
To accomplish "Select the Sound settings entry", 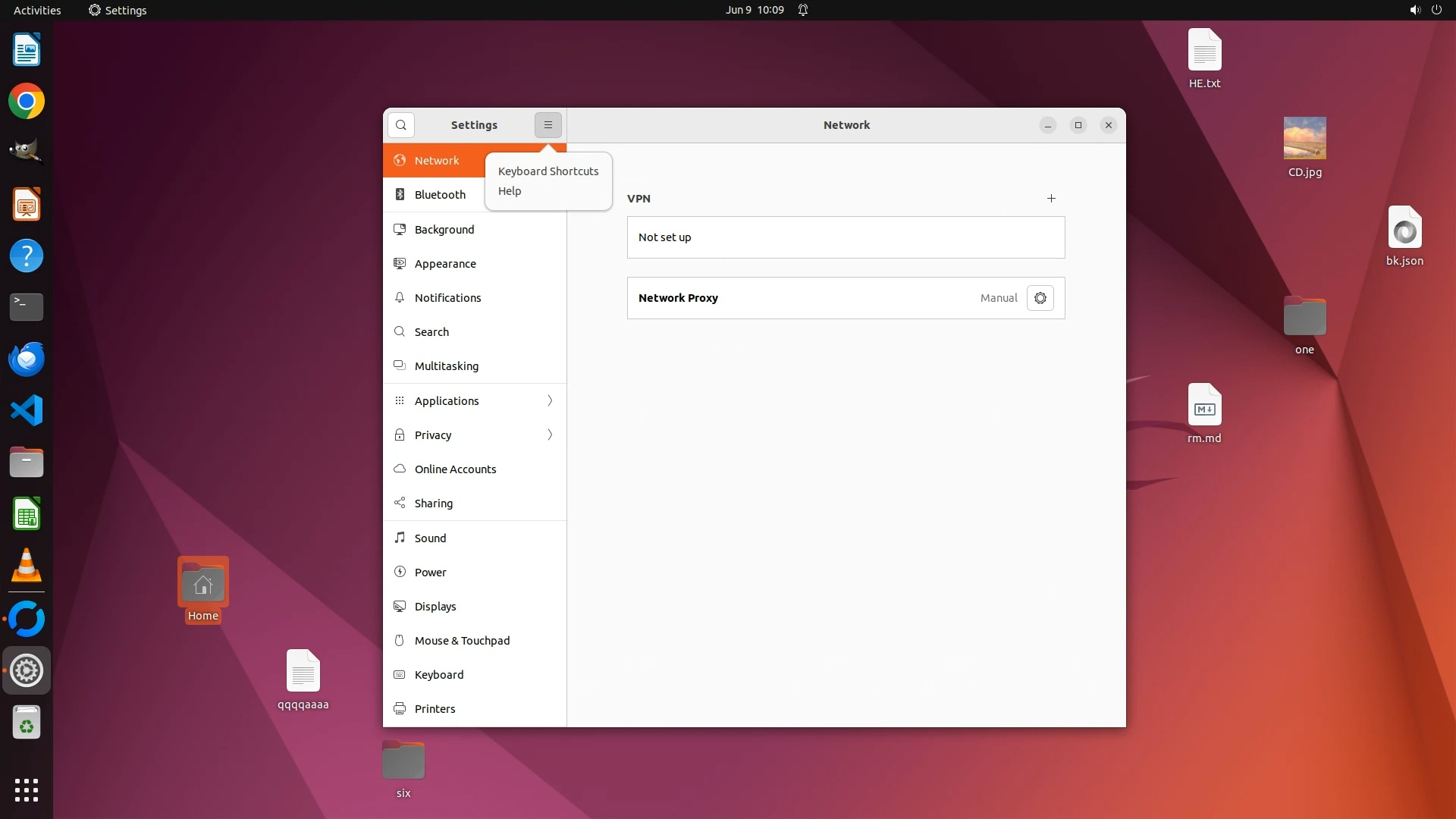I will coord(430,538).
